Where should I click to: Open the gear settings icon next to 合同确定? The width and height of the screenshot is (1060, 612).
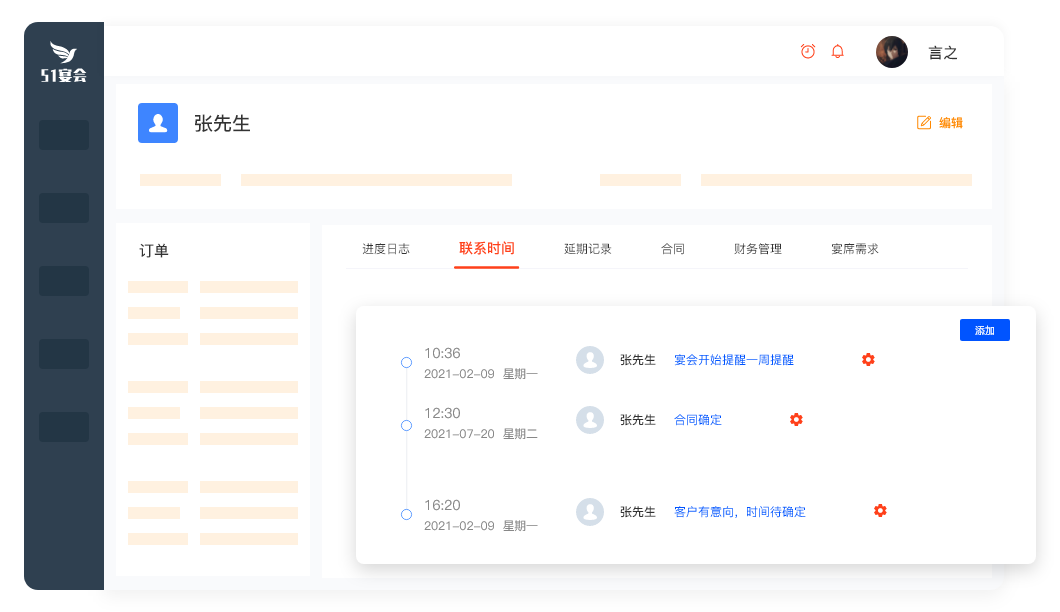[795, 420]
